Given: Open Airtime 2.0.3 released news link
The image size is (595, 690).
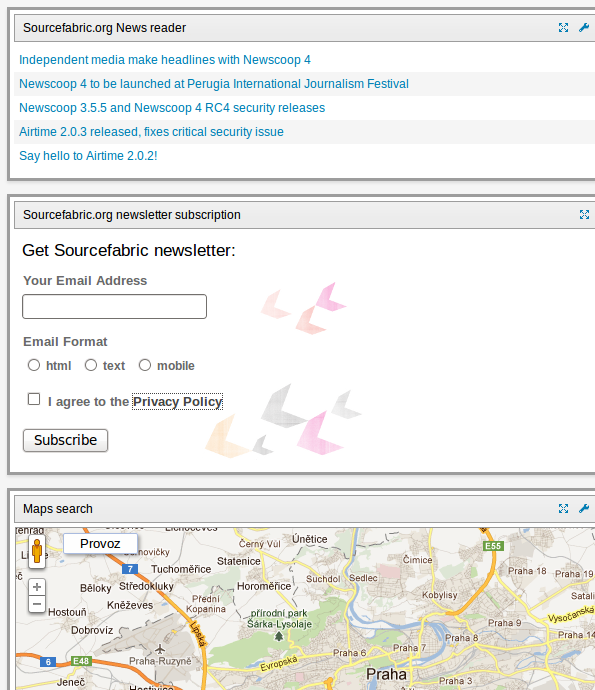Looking at the screenshot, I should [x=151, y=132].
